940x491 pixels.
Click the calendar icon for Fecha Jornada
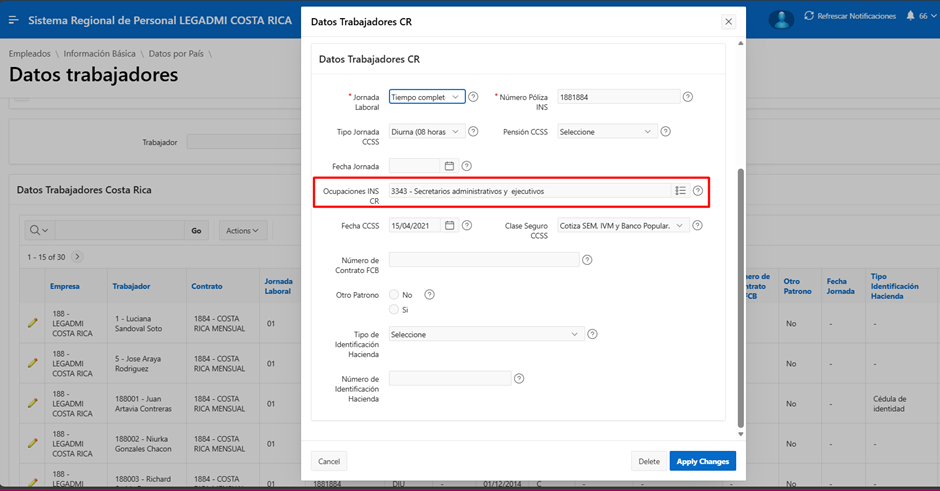pos(449,166)
